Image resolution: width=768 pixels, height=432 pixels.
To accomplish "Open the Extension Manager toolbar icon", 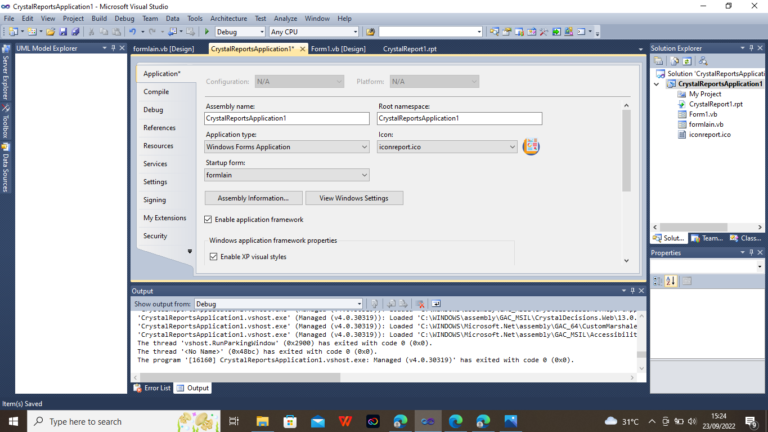I will click(569, 32).
